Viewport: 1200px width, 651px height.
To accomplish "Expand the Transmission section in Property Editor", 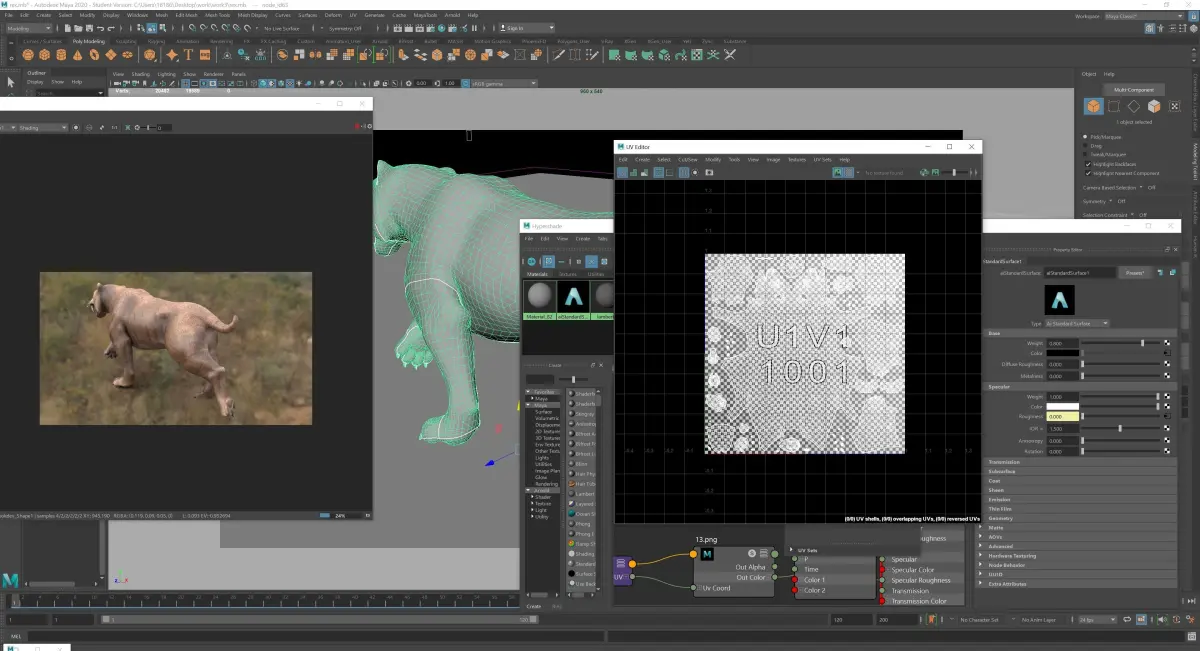I will (1079, 462).
